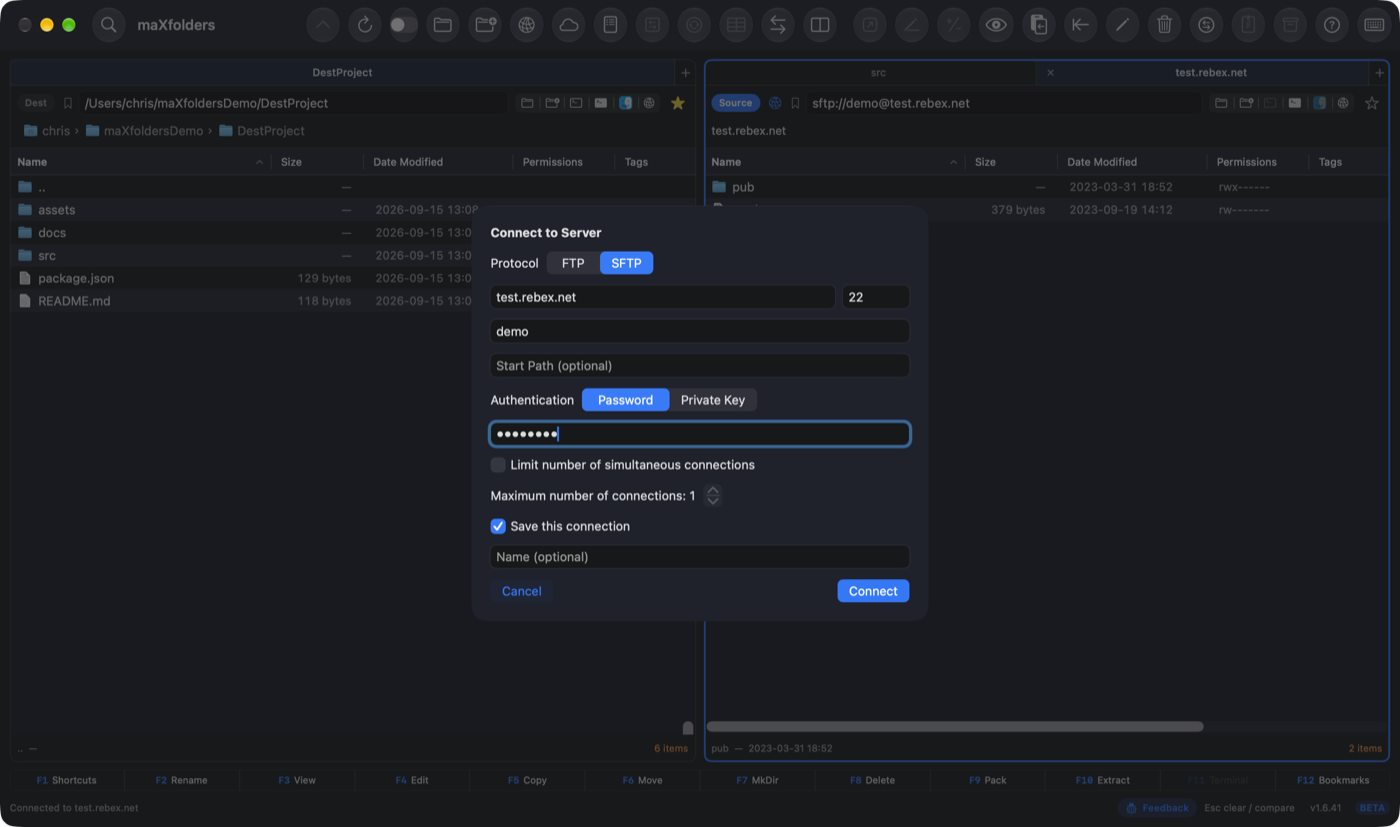Screen dimensions: 1400x827
Task: Open help with the question mark icon
Action: click(1332, 25)
